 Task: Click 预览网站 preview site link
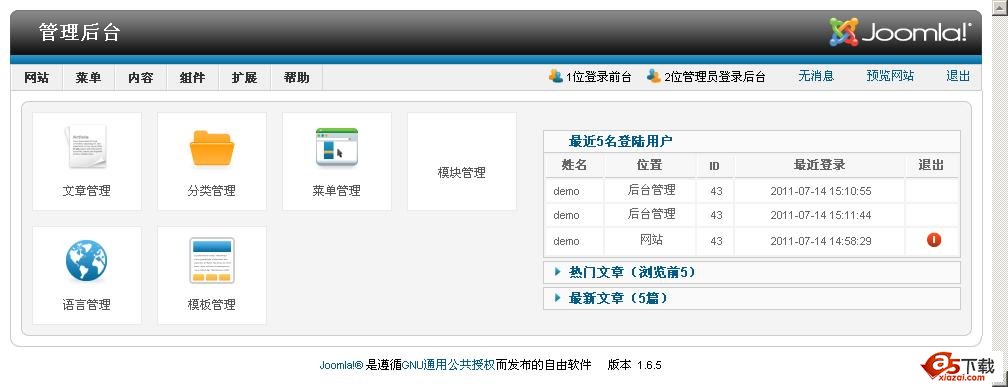point(890,76)
